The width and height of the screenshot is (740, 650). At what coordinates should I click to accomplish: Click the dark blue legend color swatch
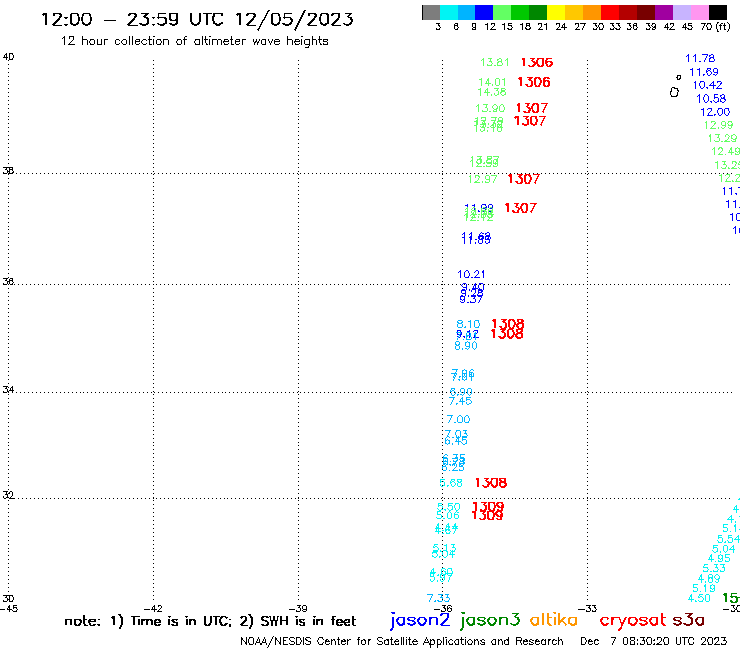tap(484, 12)
